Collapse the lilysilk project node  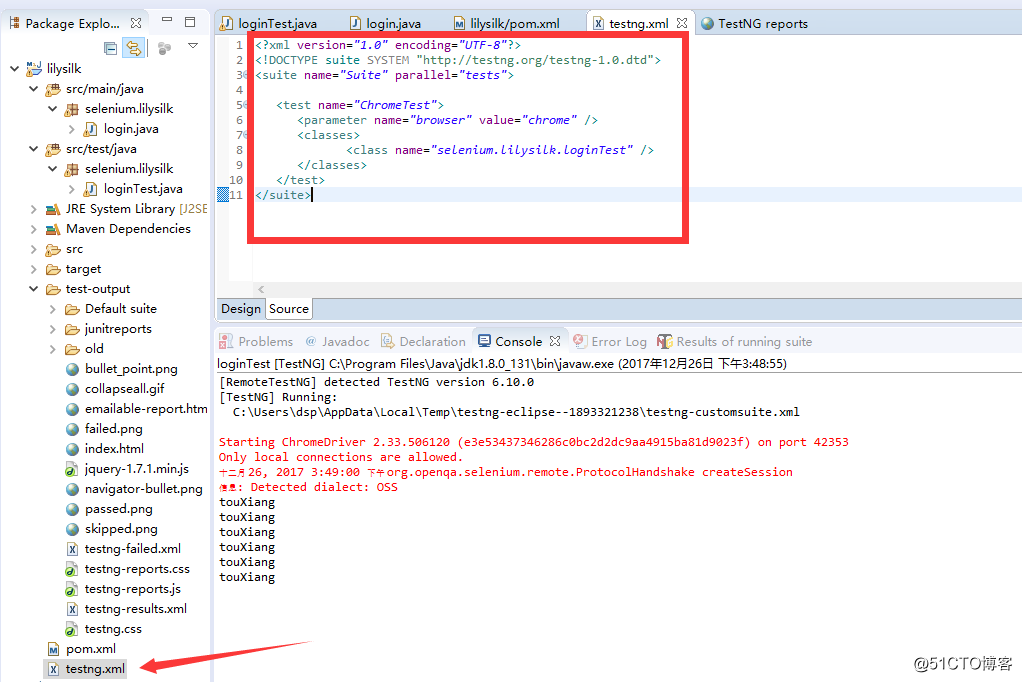(x=14, y=68)
